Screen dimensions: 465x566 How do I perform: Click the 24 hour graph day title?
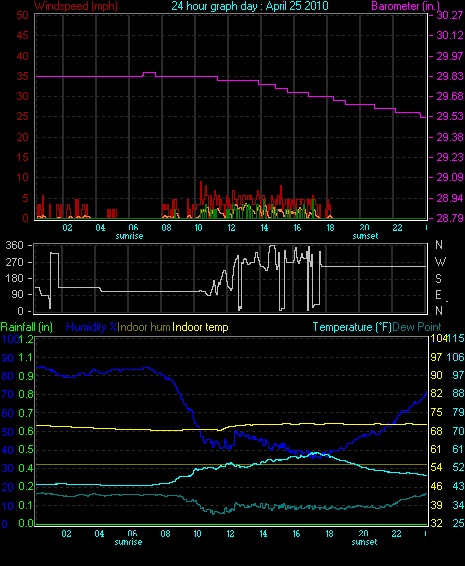[250, 6]
